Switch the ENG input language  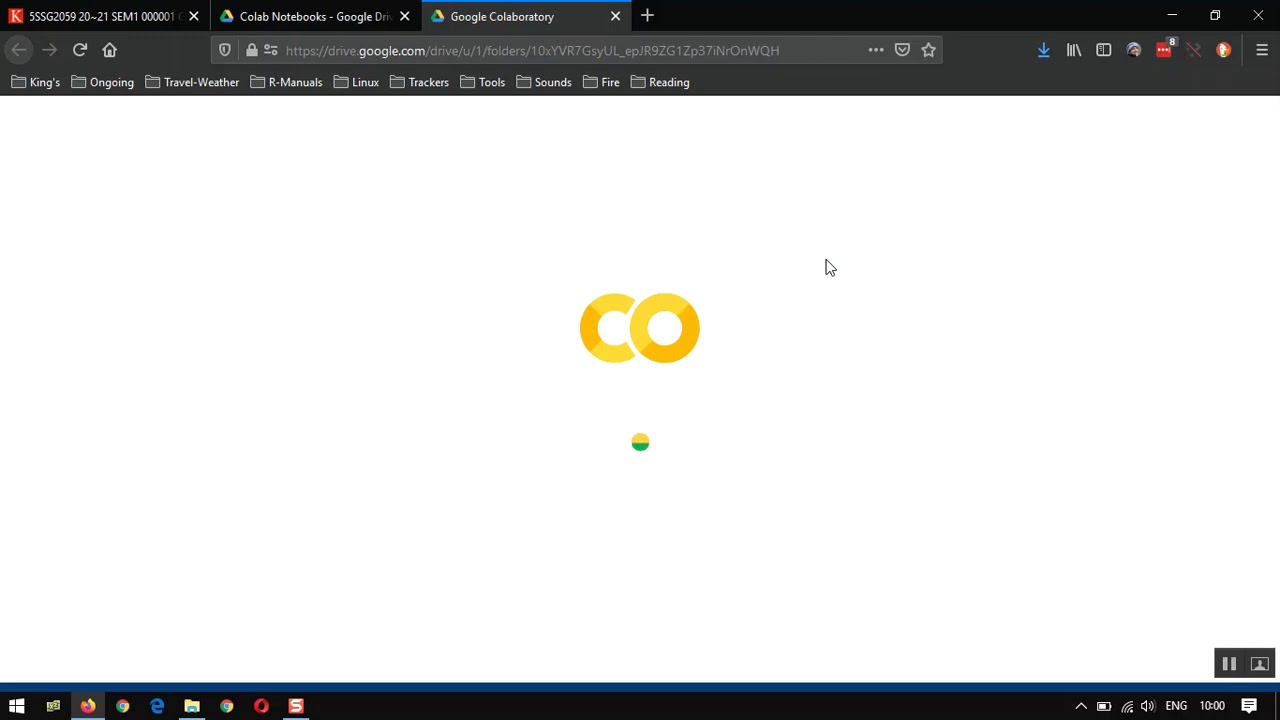(x=1176, y=706)
